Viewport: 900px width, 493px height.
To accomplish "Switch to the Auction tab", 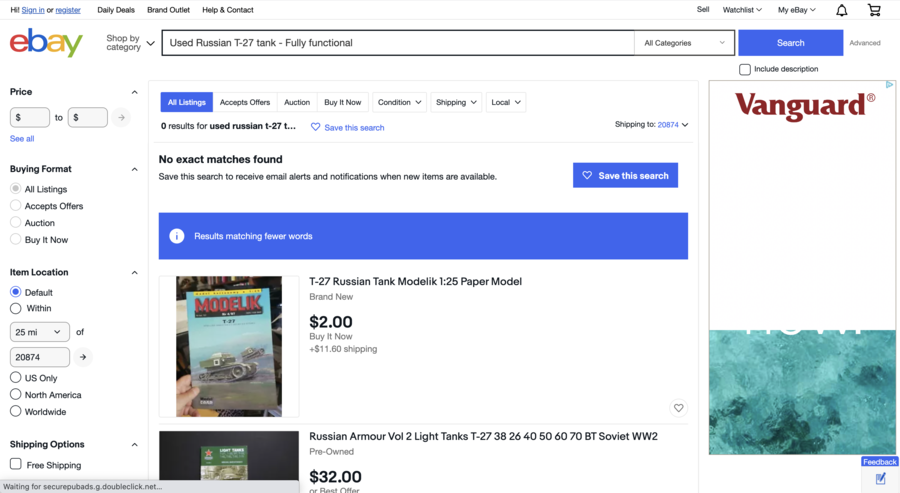I will click(x=297, y=102).
